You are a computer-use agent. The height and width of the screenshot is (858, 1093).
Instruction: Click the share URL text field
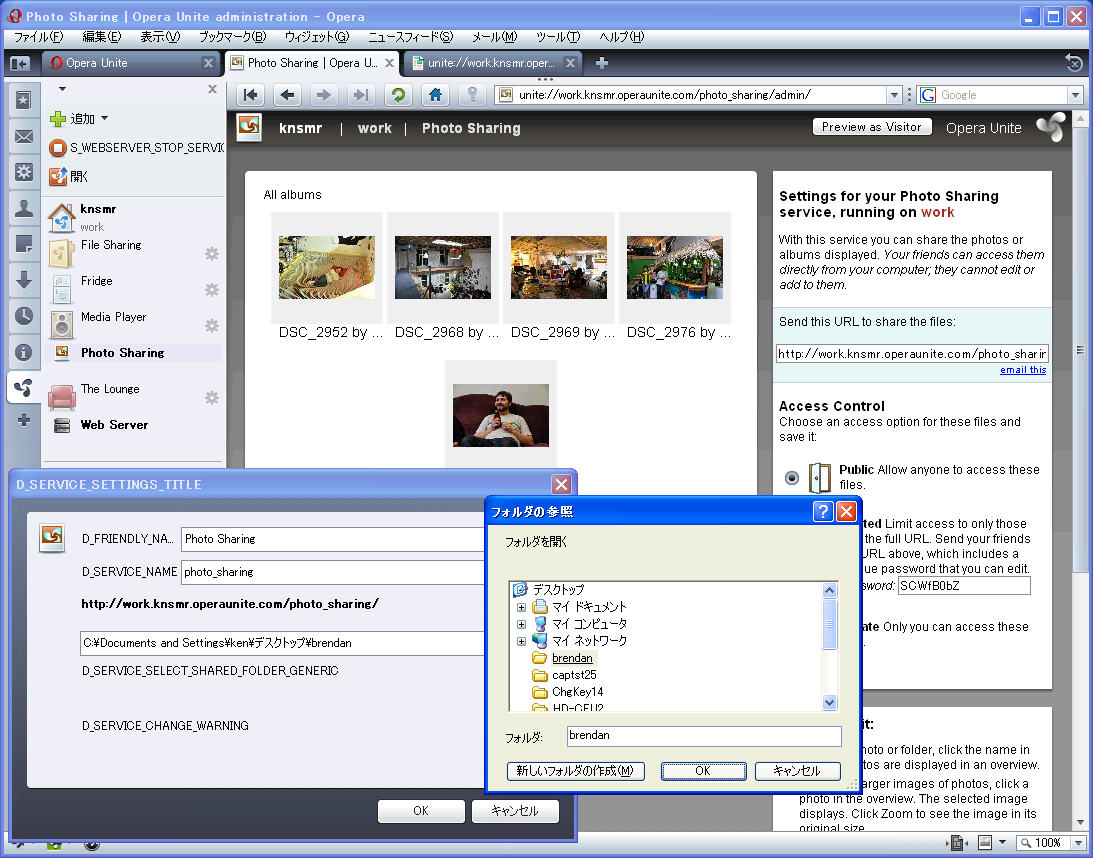(x=912, y=354)
